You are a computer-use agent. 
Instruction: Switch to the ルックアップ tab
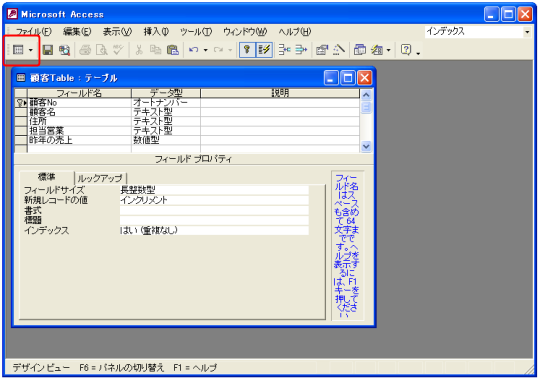click(100, 178)
